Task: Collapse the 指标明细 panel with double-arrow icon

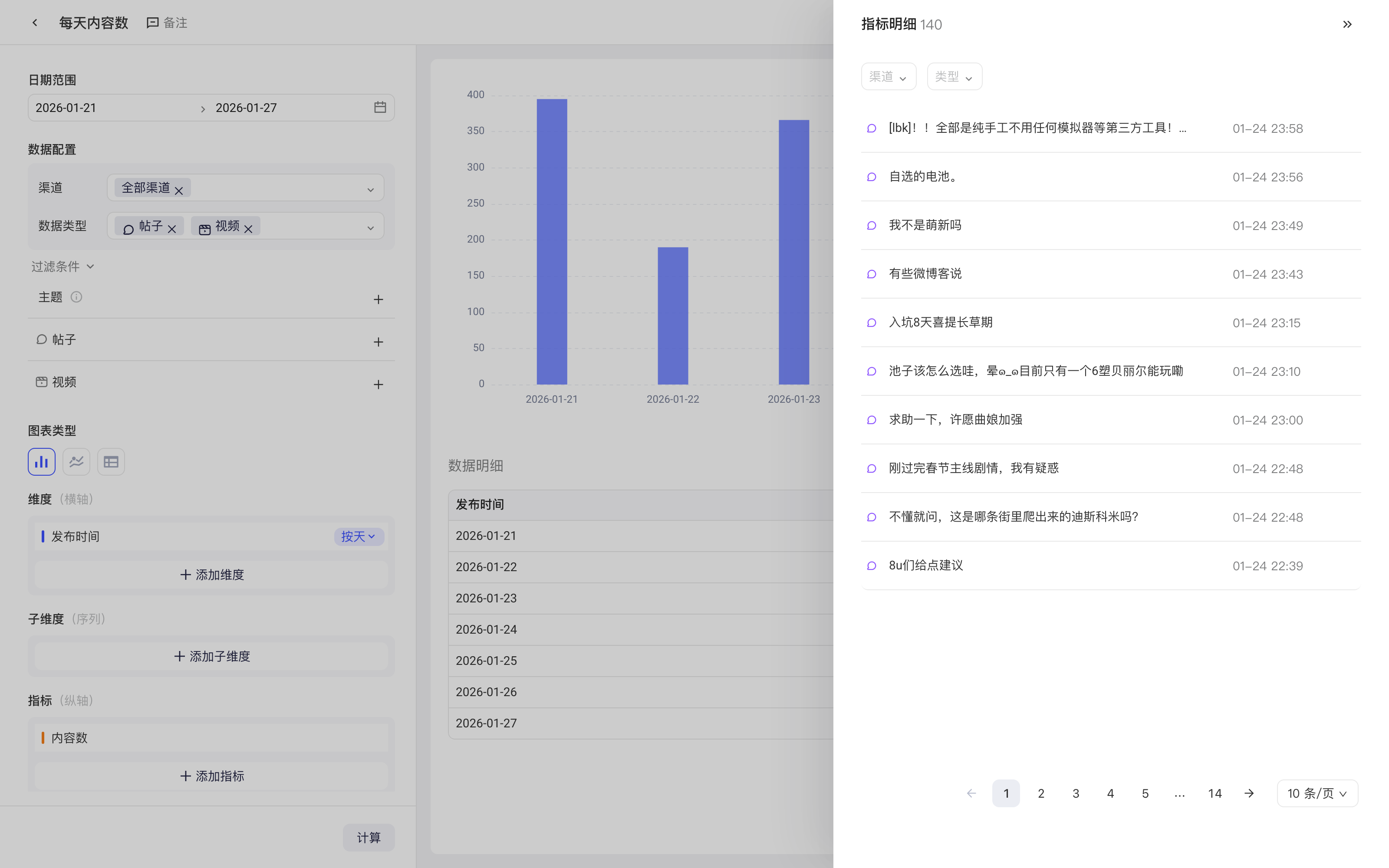Action: (x=1347, y=24)
